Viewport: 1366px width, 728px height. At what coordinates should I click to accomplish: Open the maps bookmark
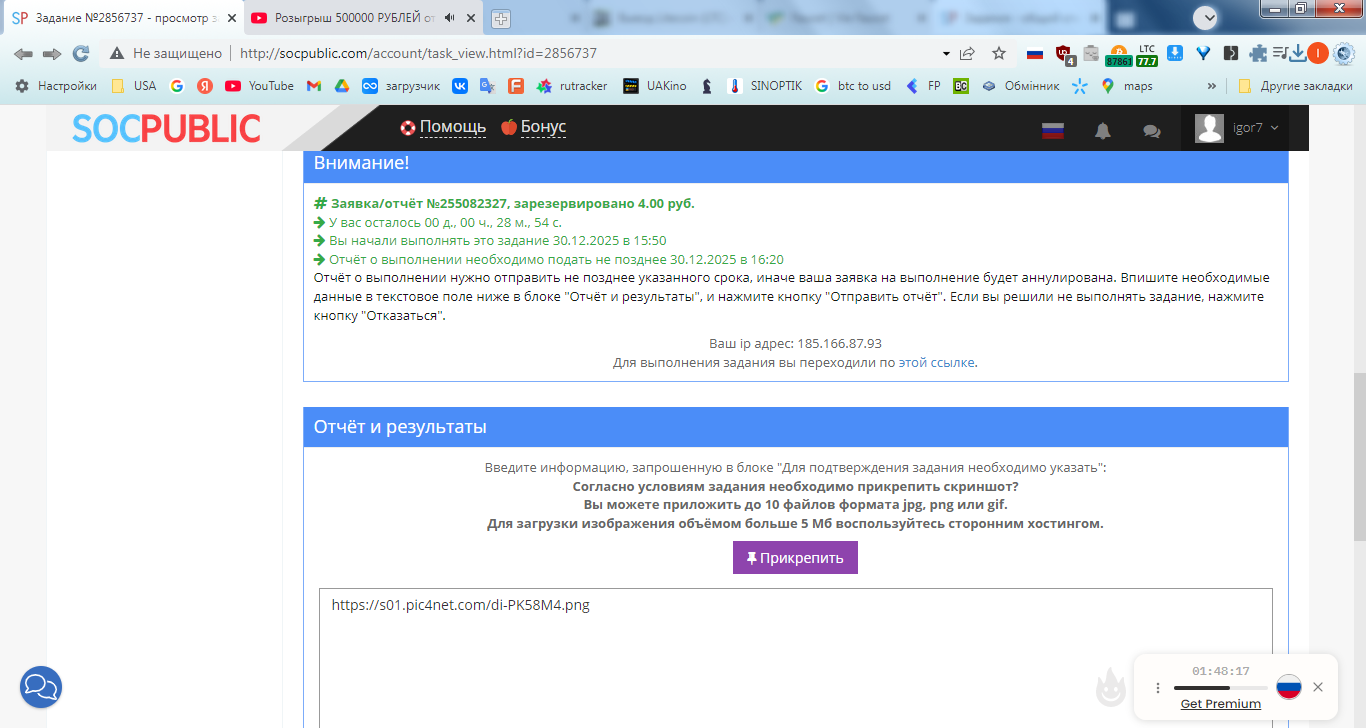[x=1127, y=86]
